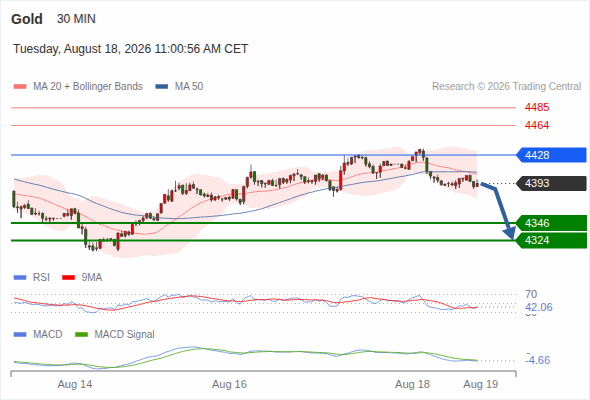This screenshot has height=400, width=590.
Task: Click the RSI legend color marker
Action: pyautogui.click(x=20, y=278)
